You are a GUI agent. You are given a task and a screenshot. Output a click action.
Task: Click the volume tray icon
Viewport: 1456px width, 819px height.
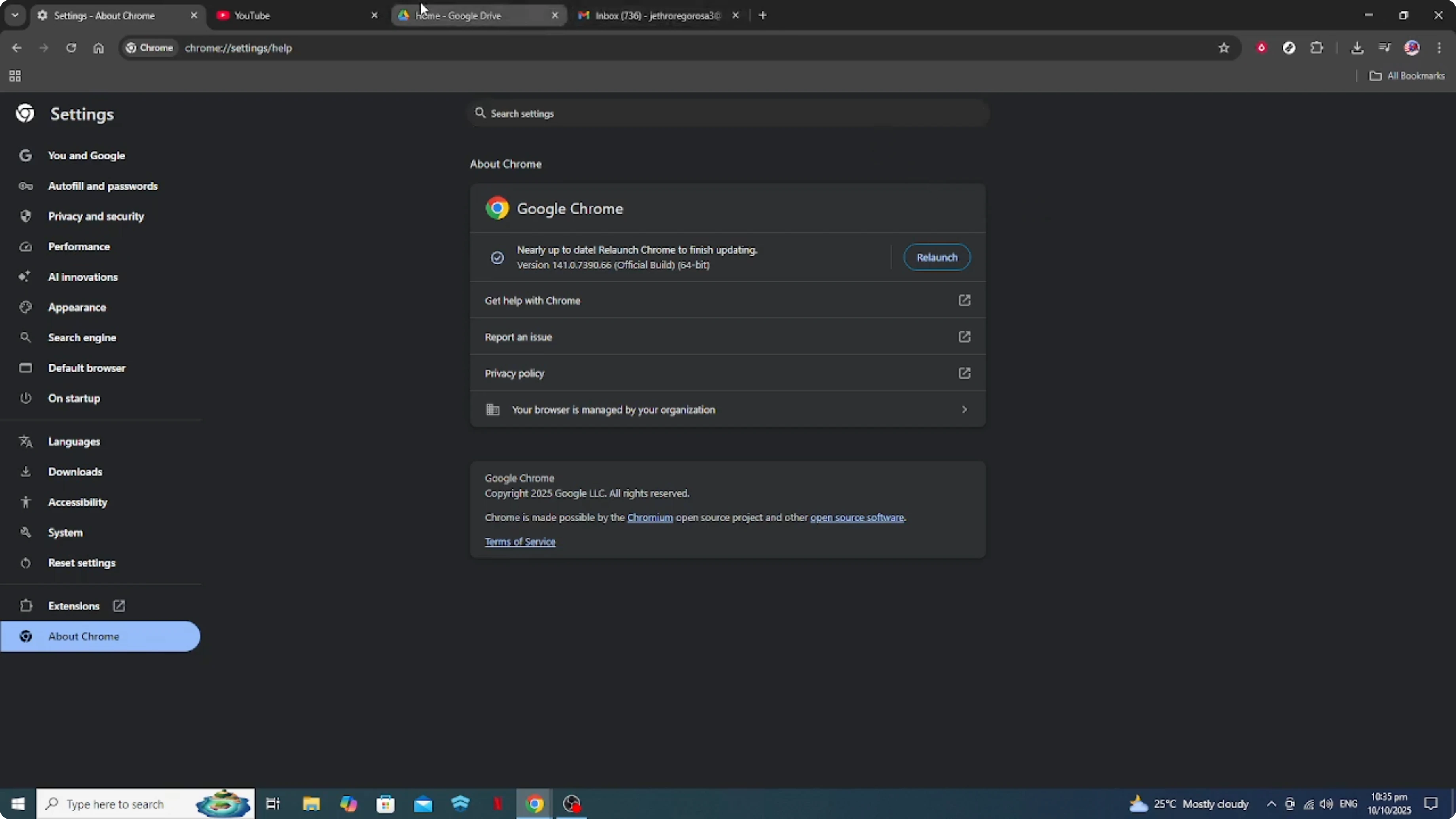pos(1326,804)
